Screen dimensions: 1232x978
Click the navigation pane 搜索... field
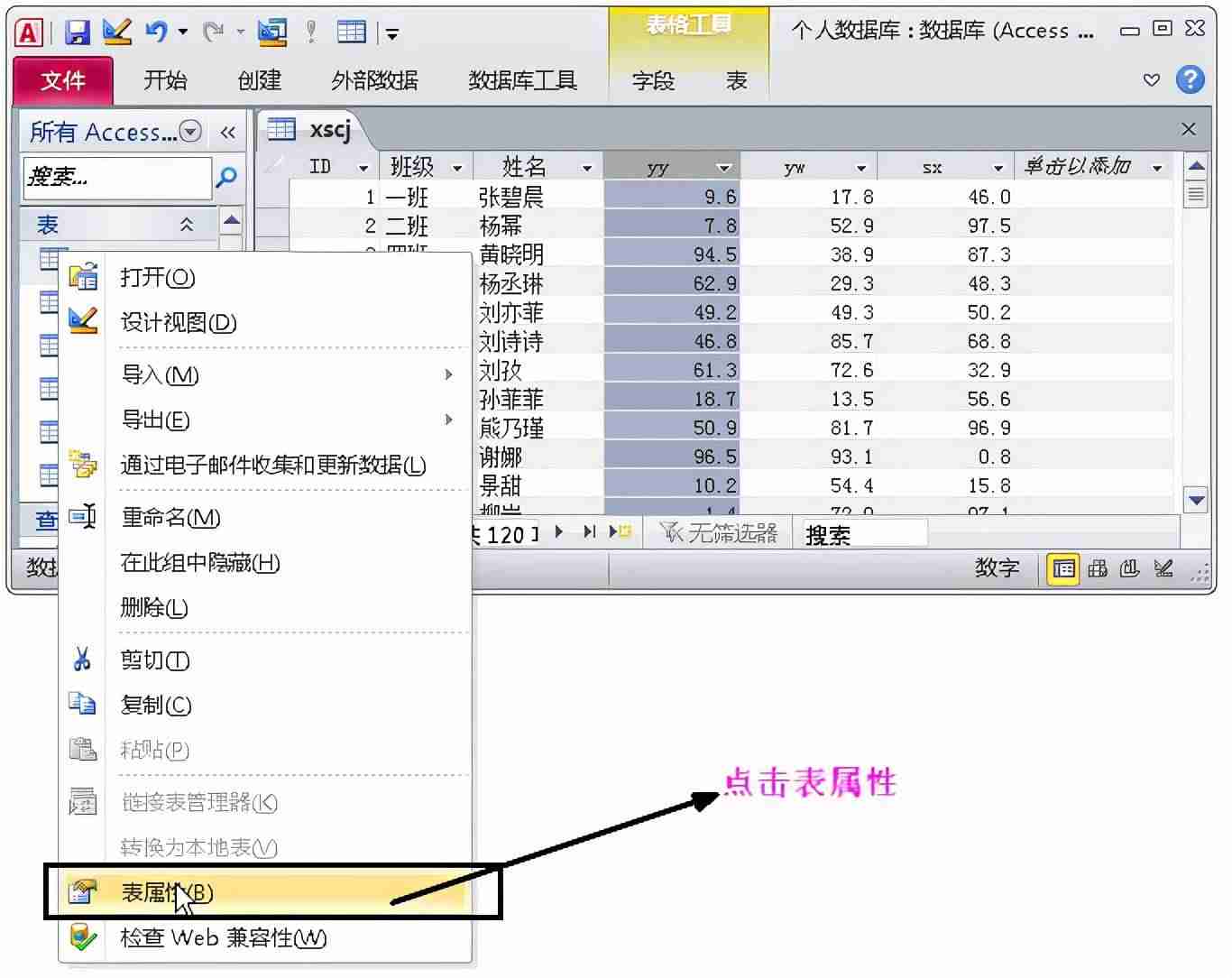[117, 177]
